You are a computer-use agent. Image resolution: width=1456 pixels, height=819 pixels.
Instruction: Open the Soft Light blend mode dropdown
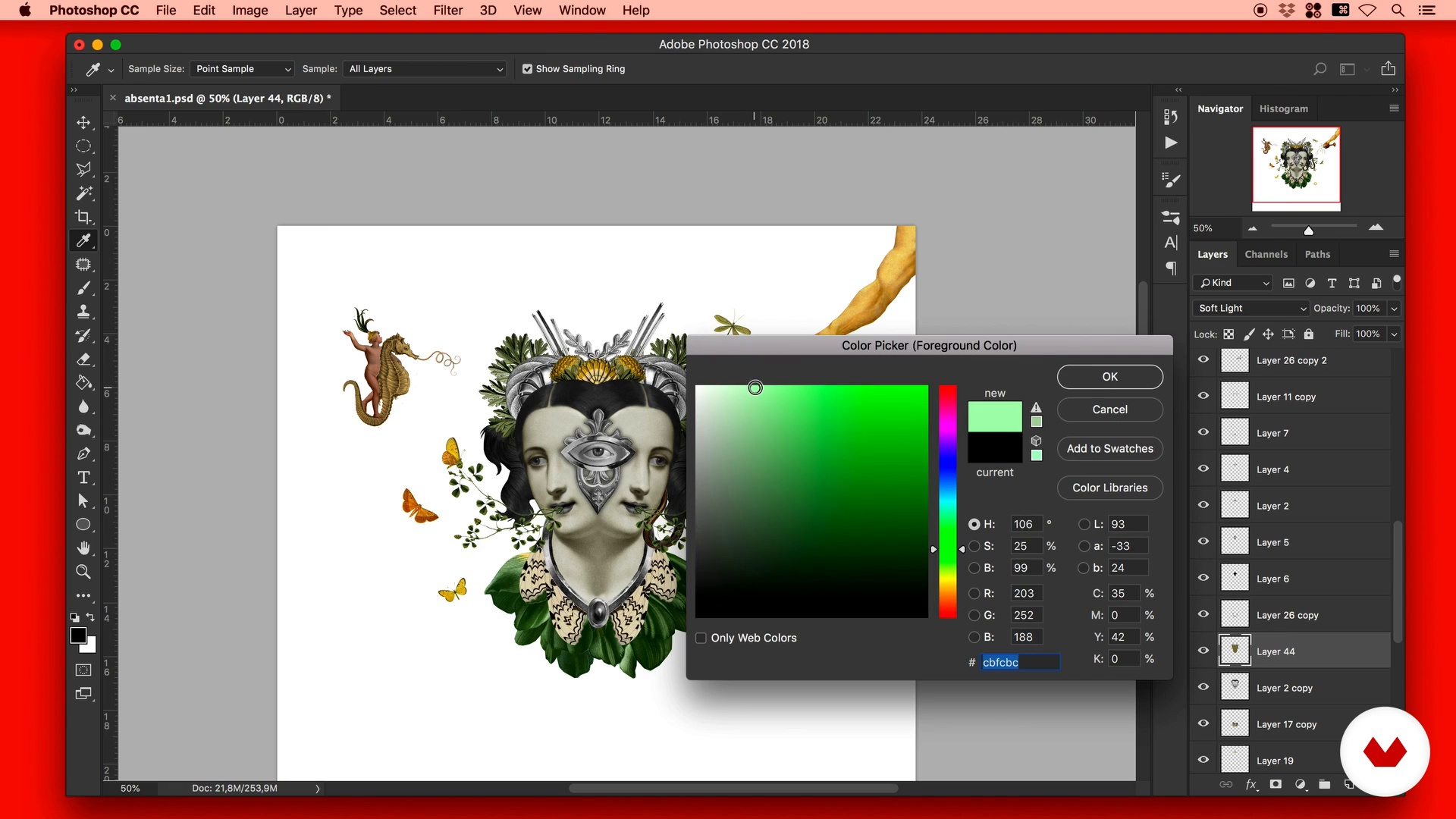1251,309
